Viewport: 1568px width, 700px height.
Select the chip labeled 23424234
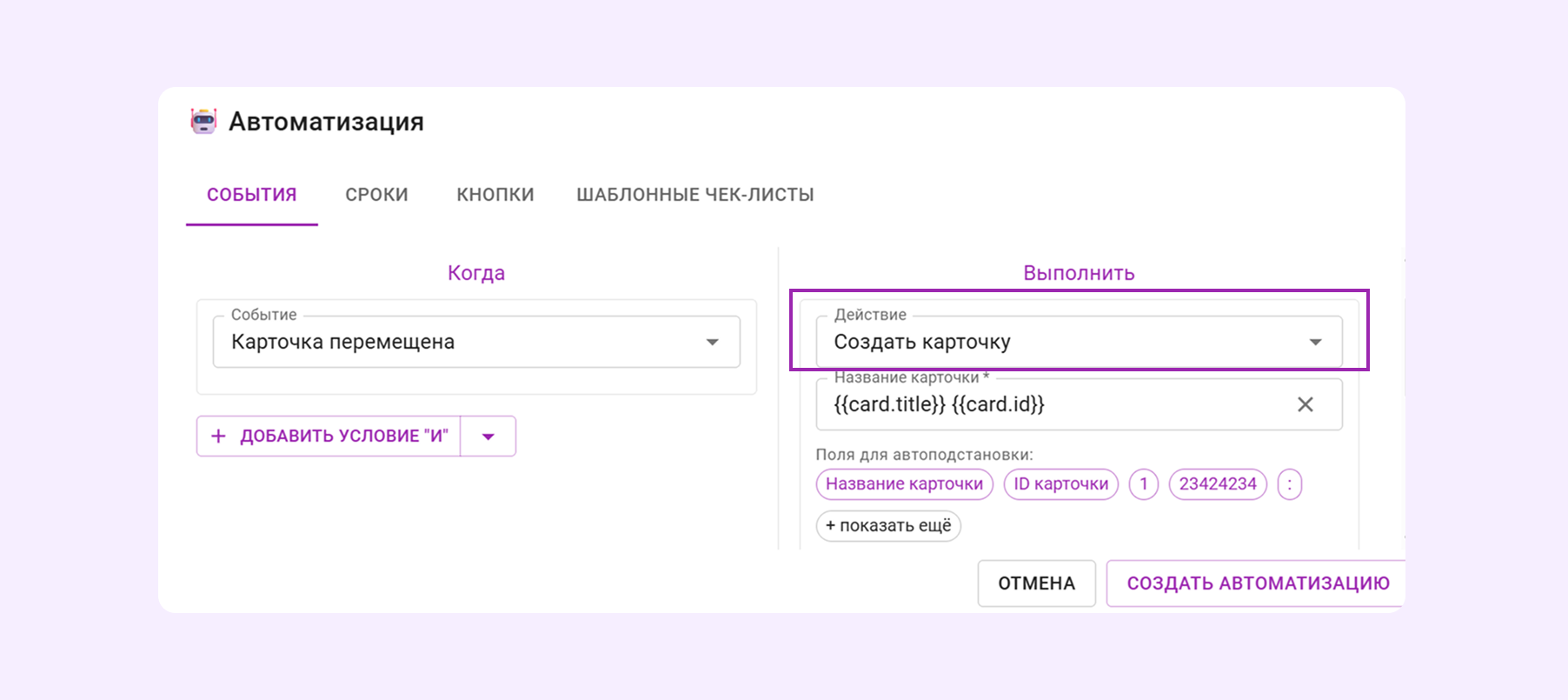point(1218,484)
